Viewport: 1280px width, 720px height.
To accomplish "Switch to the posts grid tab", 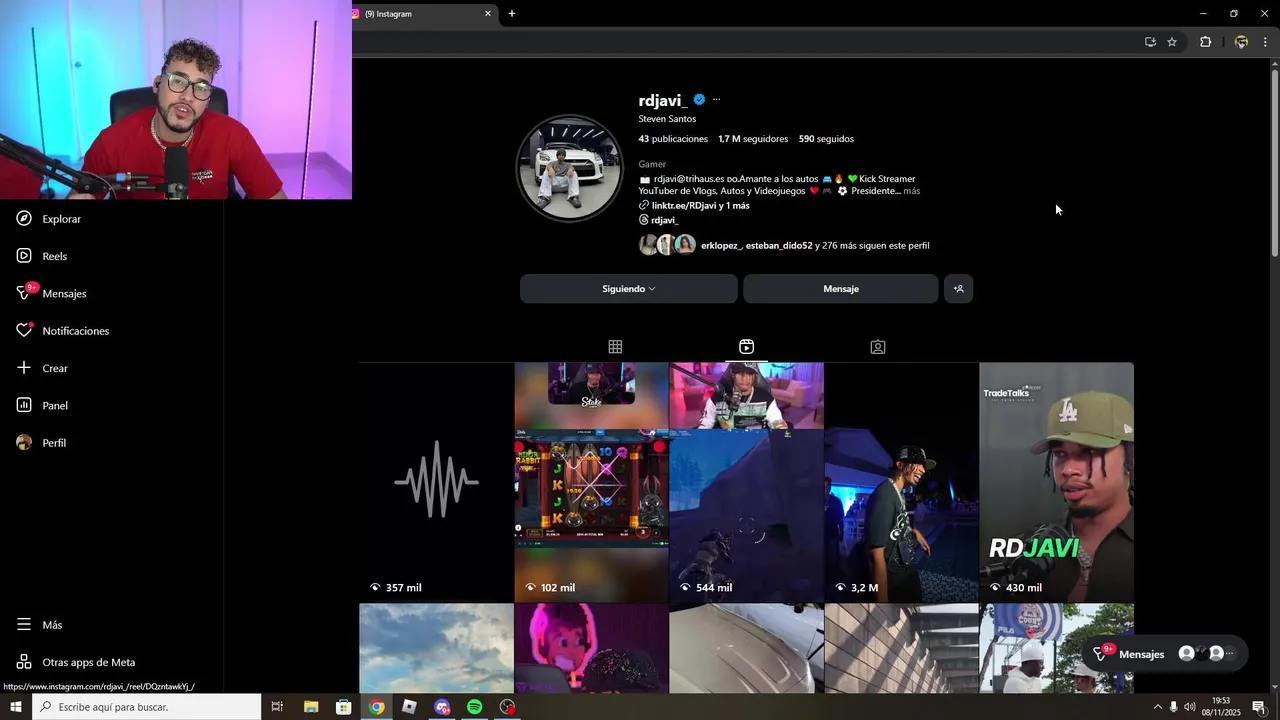I will pos(615,347).
